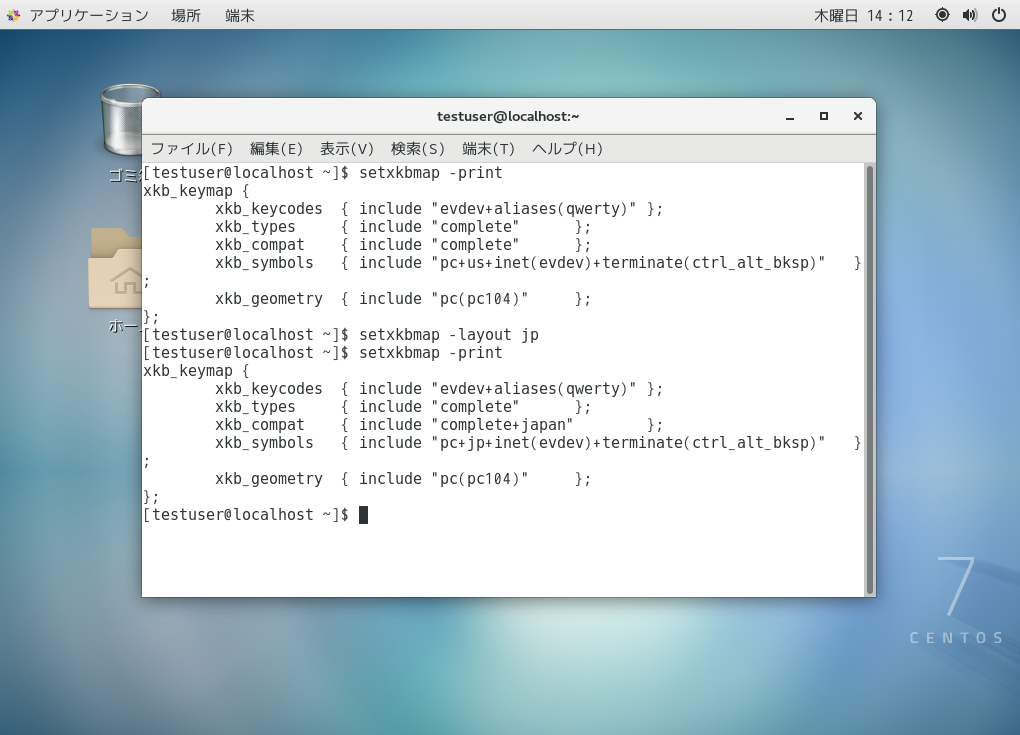Click the "pc+jp+inet(evdev)+terminate(ctrl_alt_bksp)" text
Screen dimensions: 1020x735
click(628, 443)
